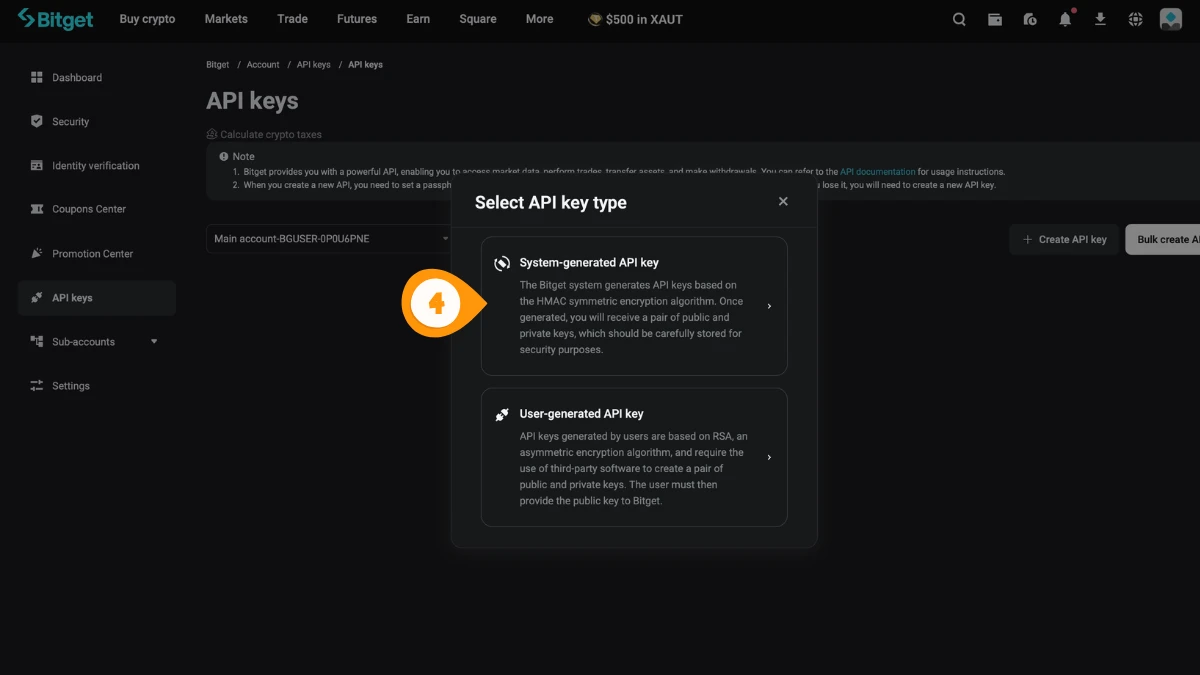Click the Sub-accounts sidebar icon

37,341
